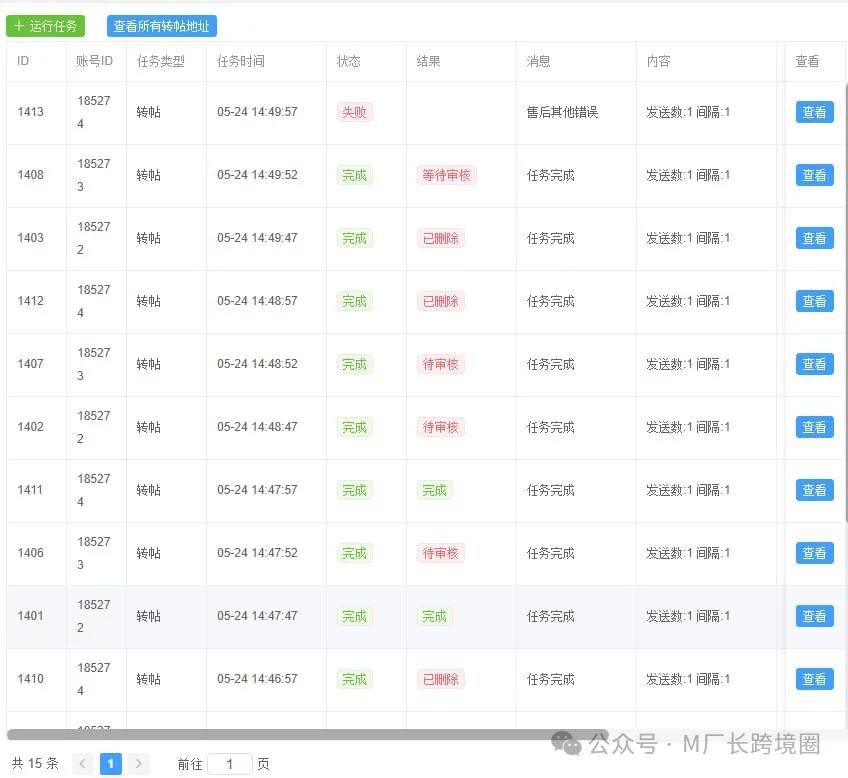Click 共 15 条 total count text
The width and height of the screenshot is (848, 778).
[x=35, y=763]
